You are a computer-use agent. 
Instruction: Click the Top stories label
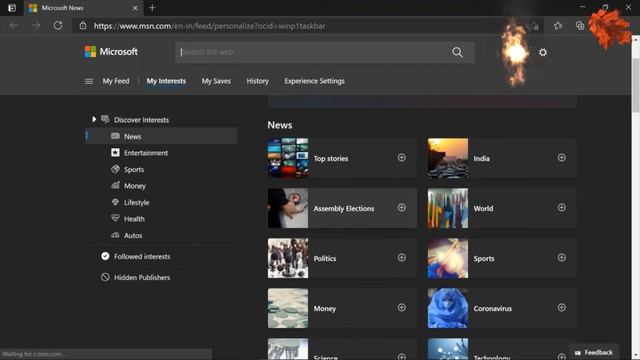(x=331, y=158)
